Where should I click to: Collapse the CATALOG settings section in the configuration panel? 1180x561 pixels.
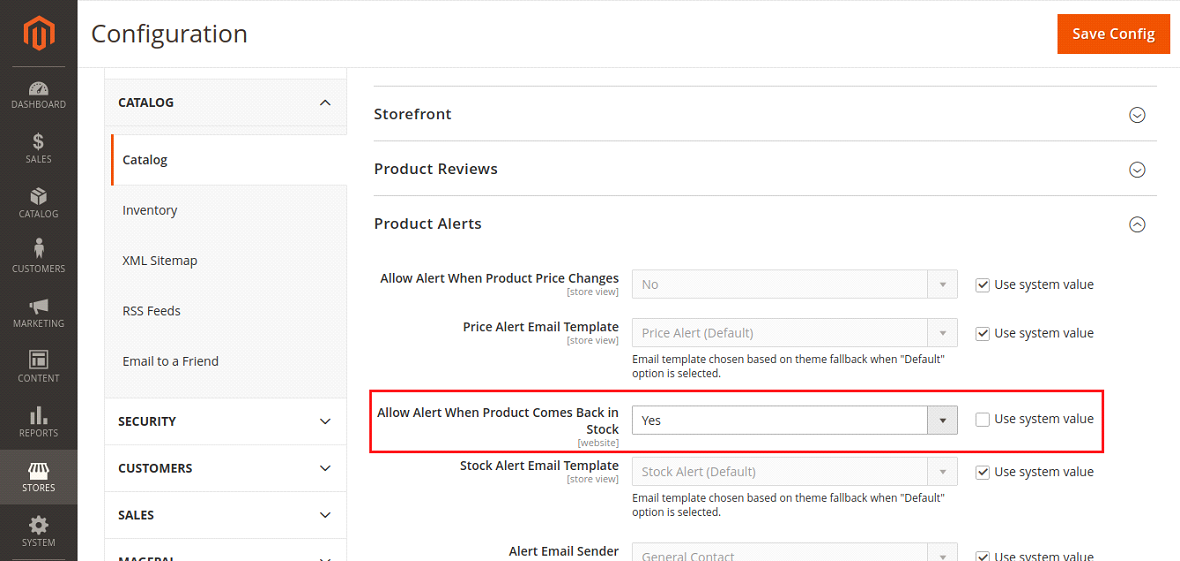click(226, 102)
